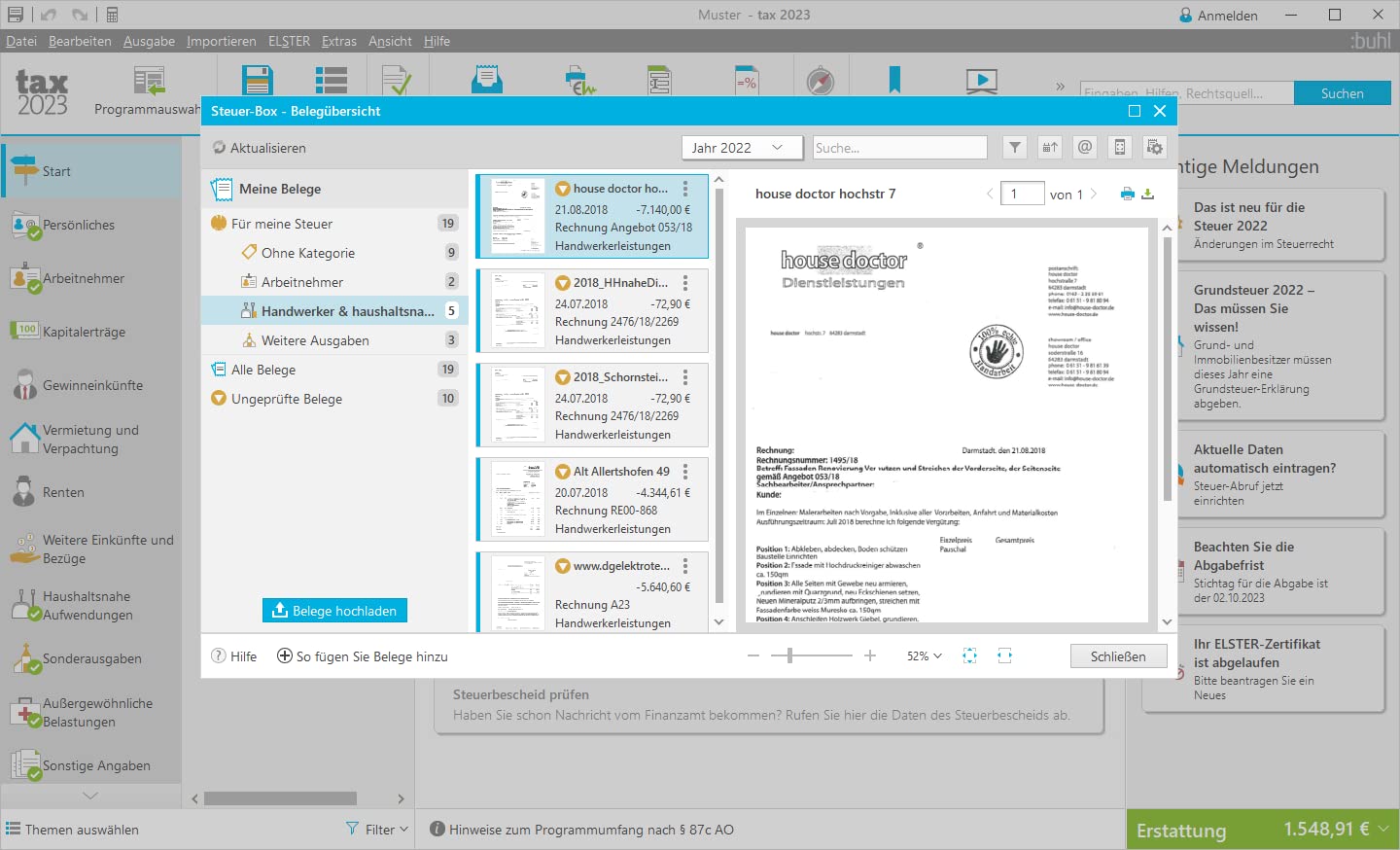Screen dimensions: 1400x850
Task: Open three-dot menu of www.dgelektrote receipt
Action: (685, 566)
